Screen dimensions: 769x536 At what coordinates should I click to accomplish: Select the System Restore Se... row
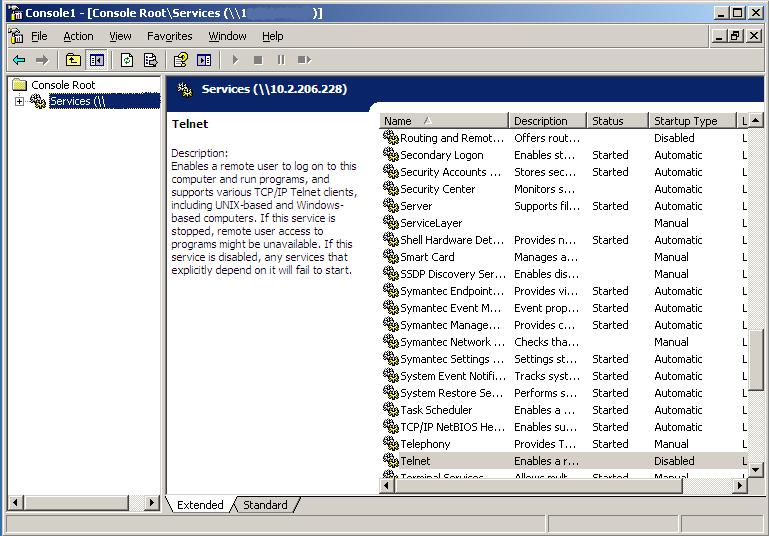click(563, 393)
